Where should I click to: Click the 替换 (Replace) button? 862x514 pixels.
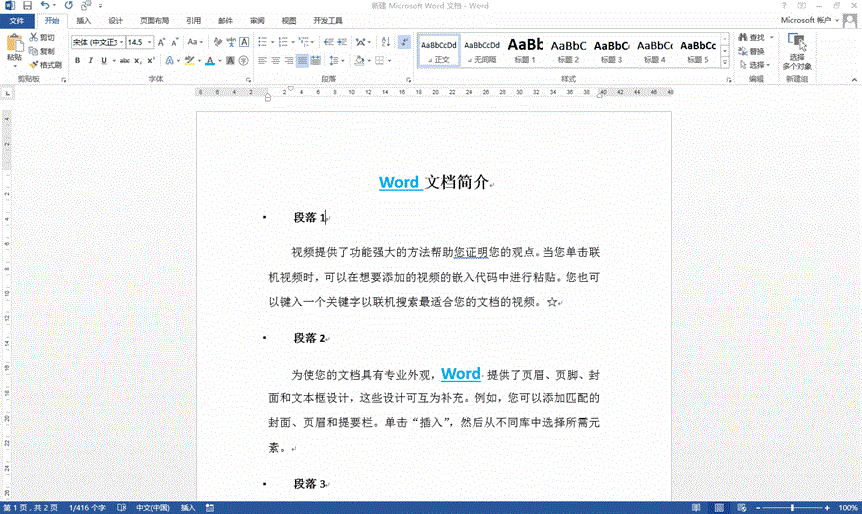click(x=752, y=51)
